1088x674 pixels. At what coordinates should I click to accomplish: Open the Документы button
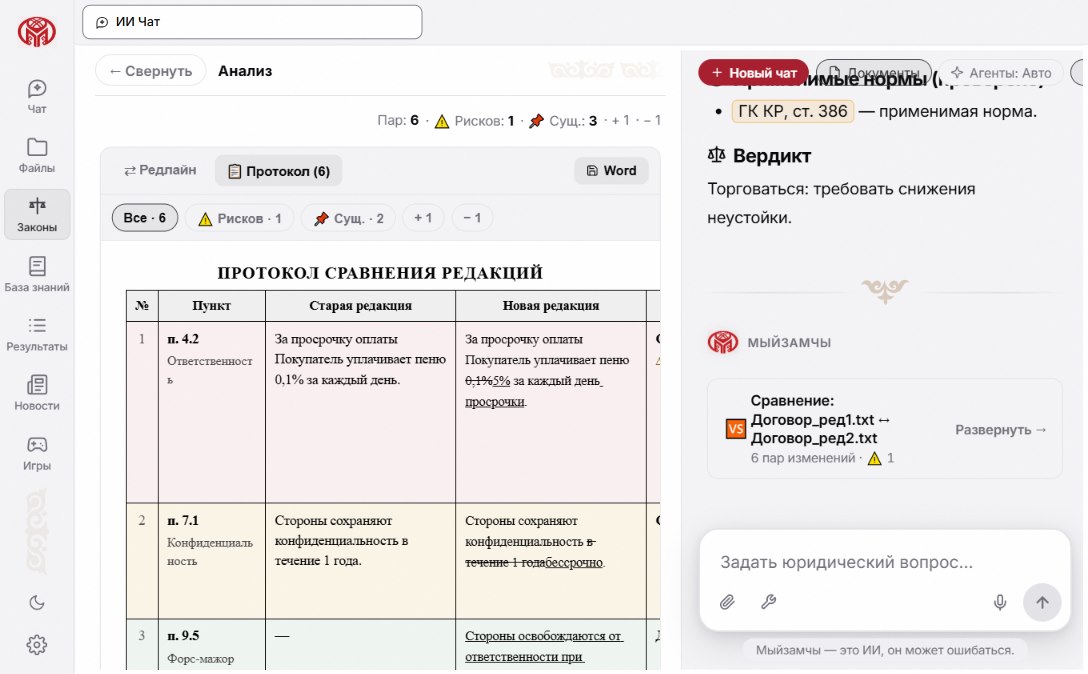(874, 73)
